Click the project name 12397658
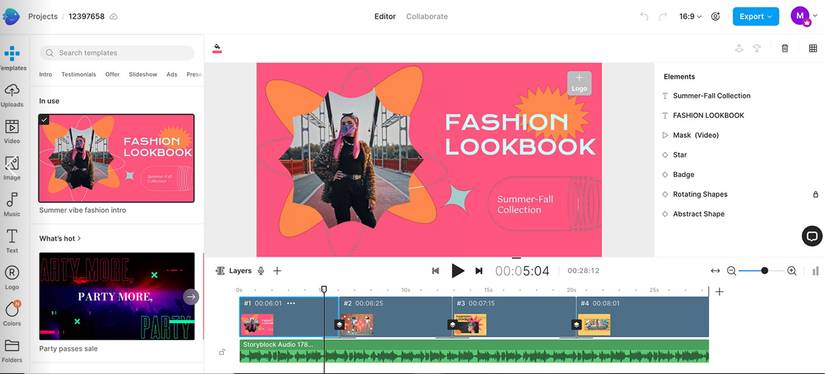 pyautogui.click(x=86, y=16)
